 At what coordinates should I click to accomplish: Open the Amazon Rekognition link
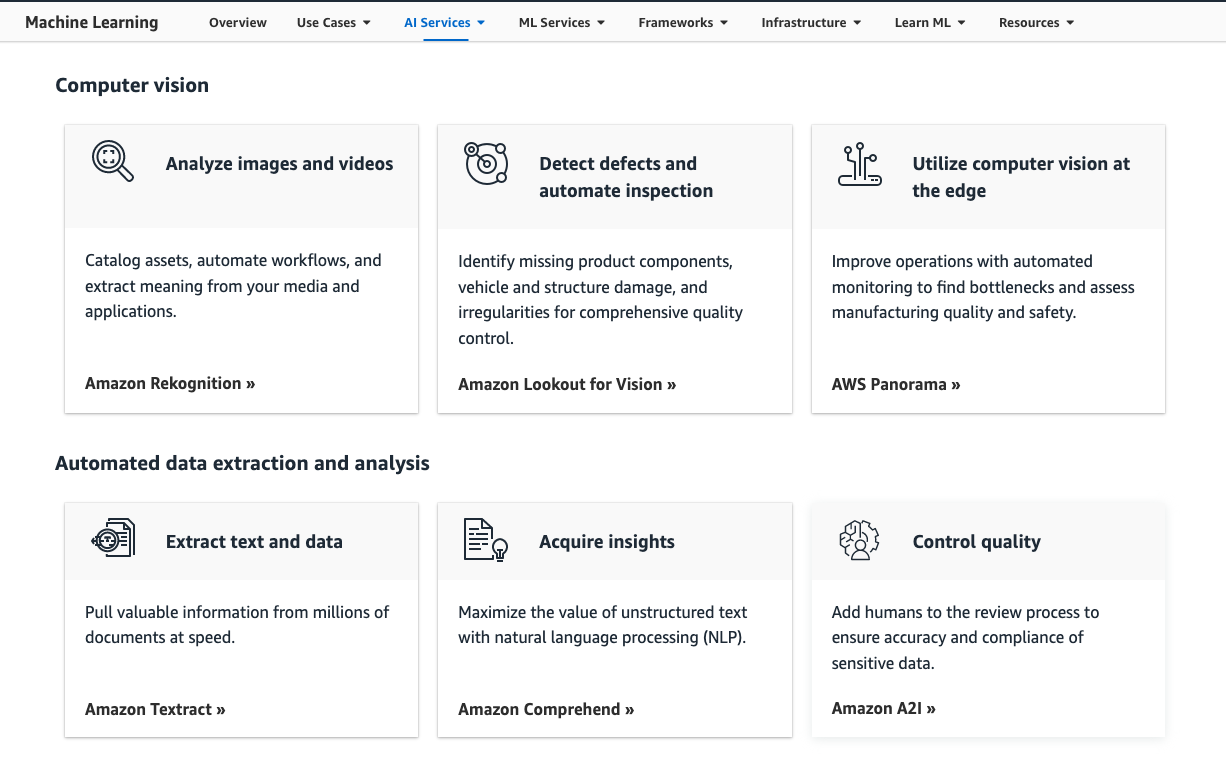(170, 383)
